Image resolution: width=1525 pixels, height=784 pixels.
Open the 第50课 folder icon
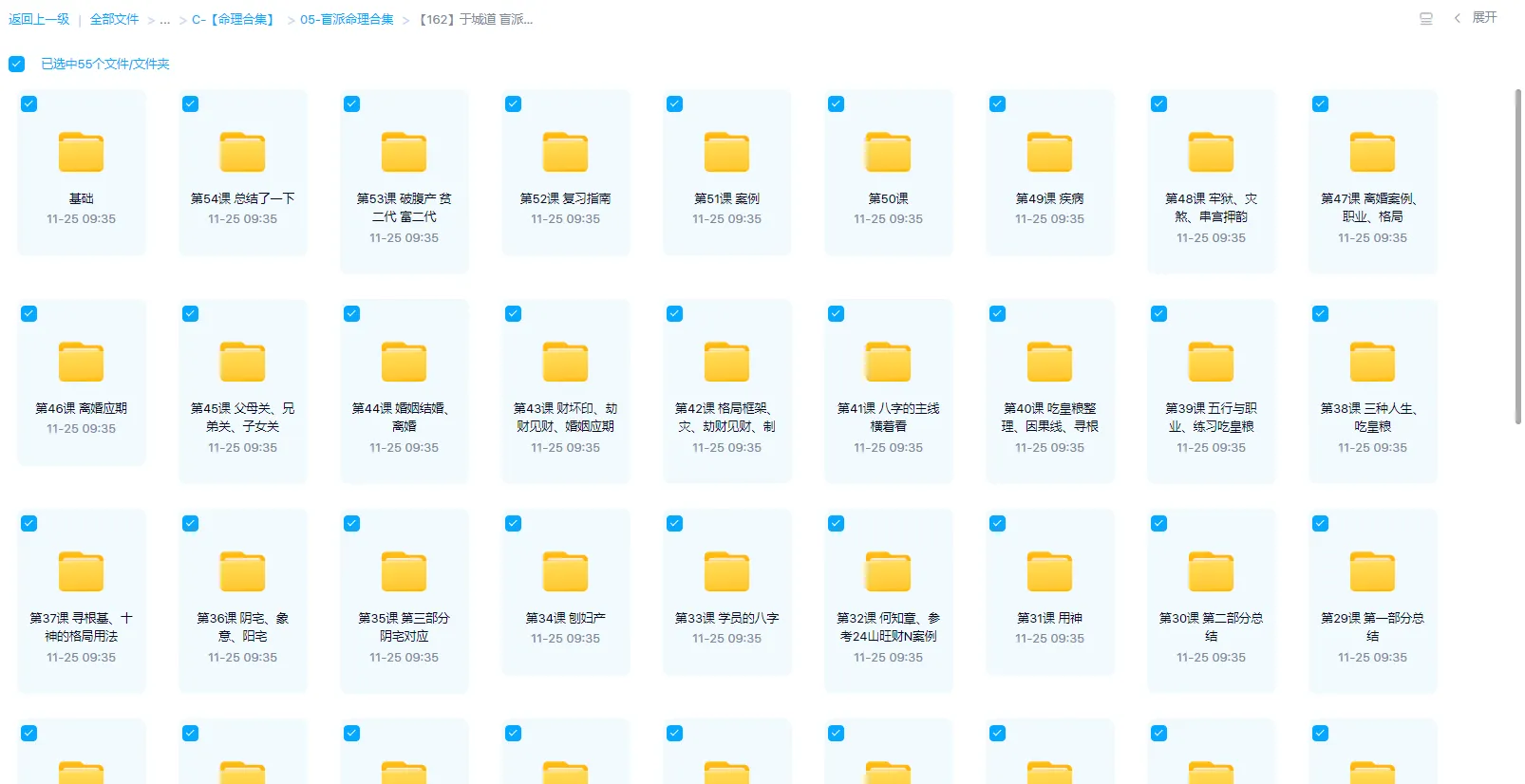888,152
